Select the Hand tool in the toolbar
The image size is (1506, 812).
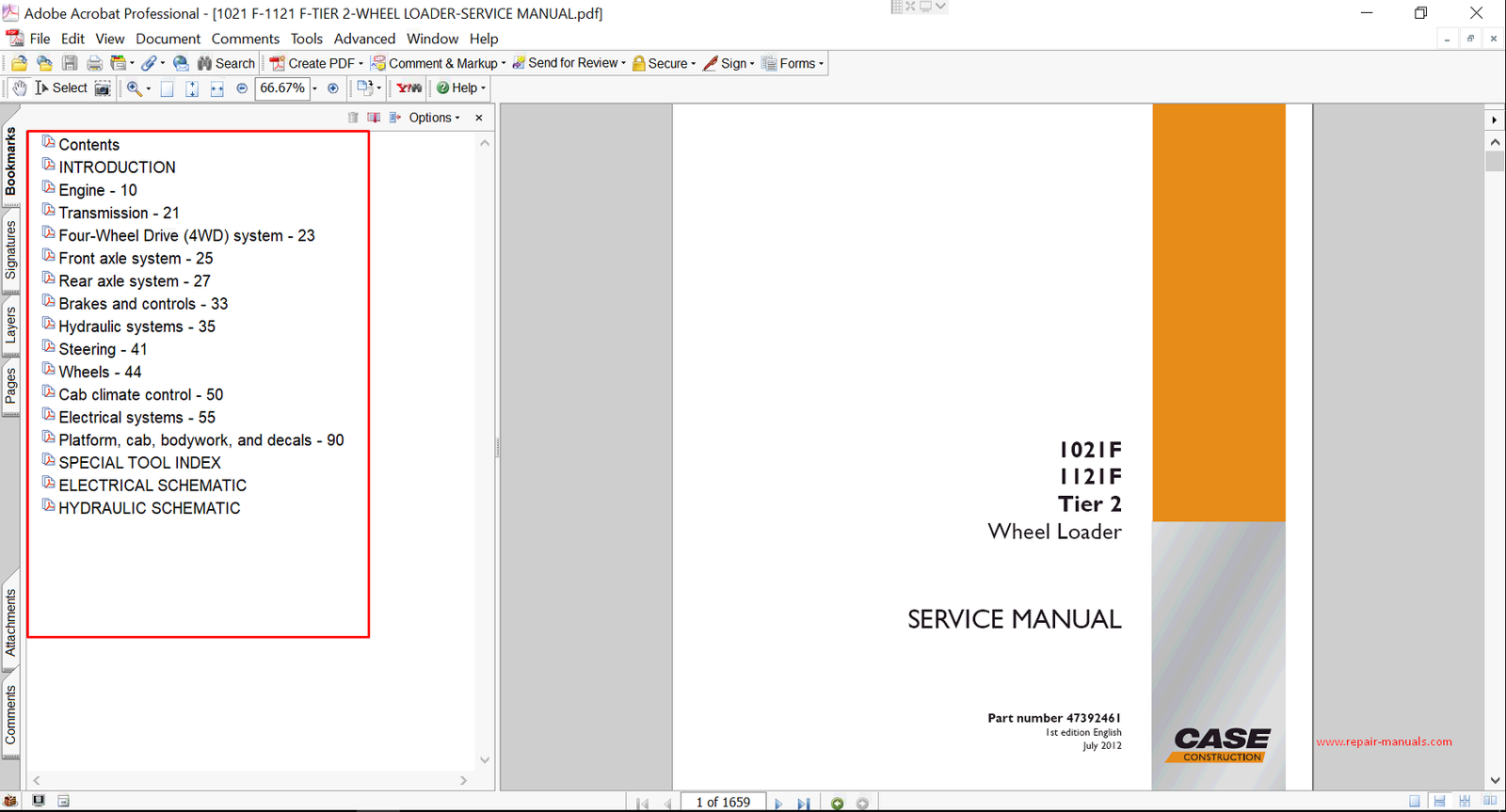19,88
